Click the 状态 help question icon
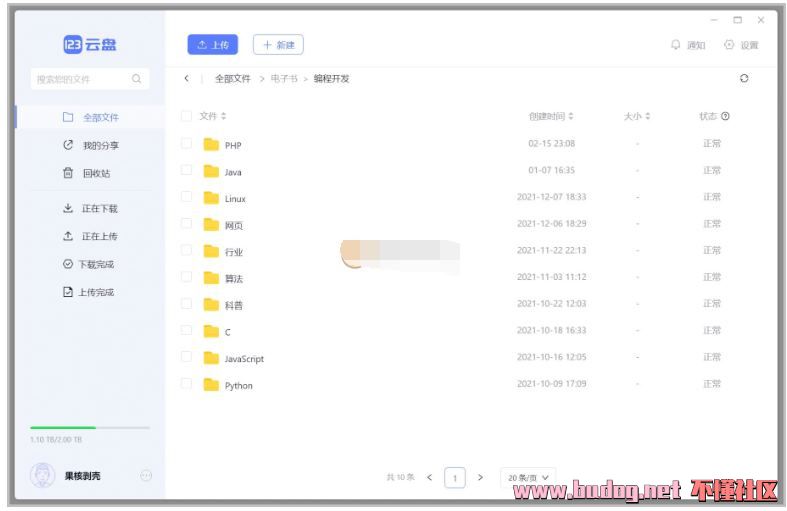This screenshot has width=787, height=511. [725, 116]
